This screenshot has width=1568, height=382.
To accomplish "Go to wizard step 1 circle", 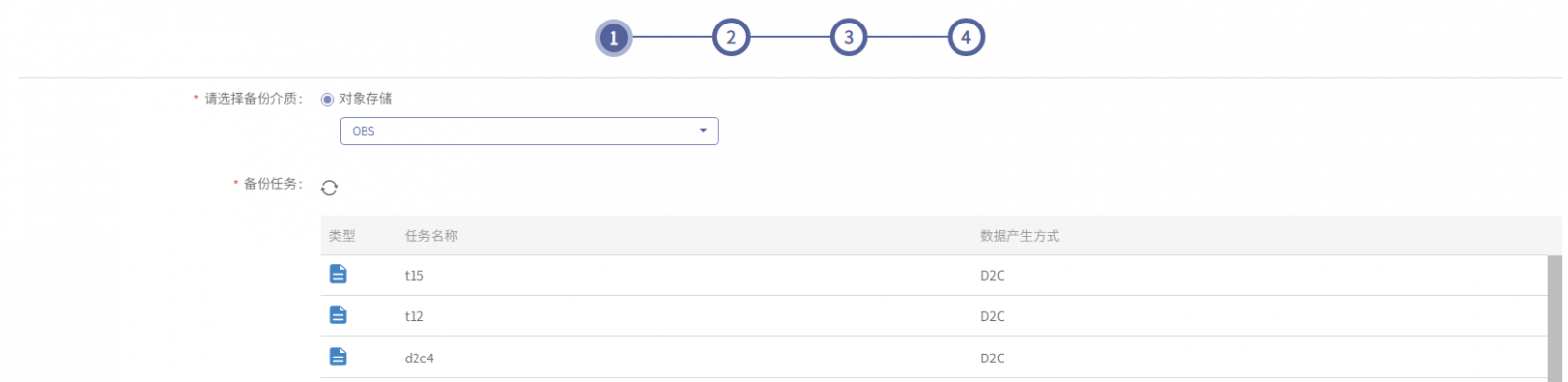I will tap(613, 38).
